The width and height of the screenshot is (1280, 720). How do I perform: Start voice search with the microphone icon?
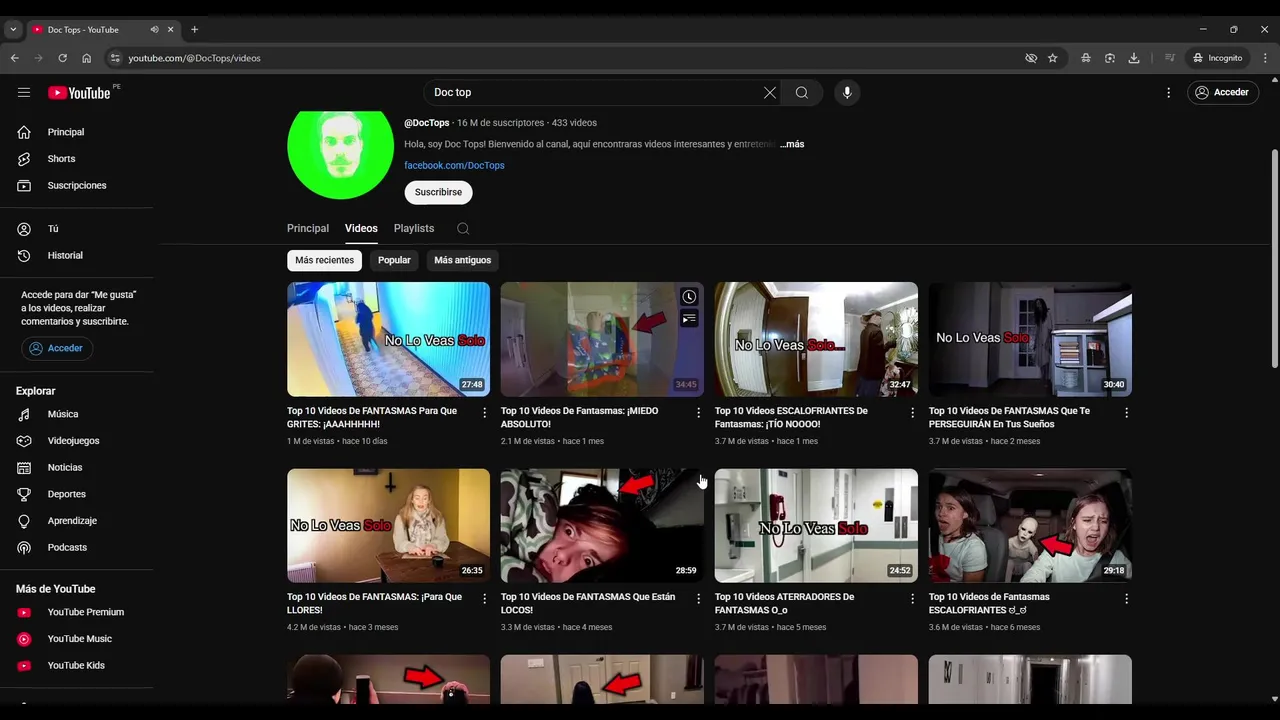[x=847, y=92]
